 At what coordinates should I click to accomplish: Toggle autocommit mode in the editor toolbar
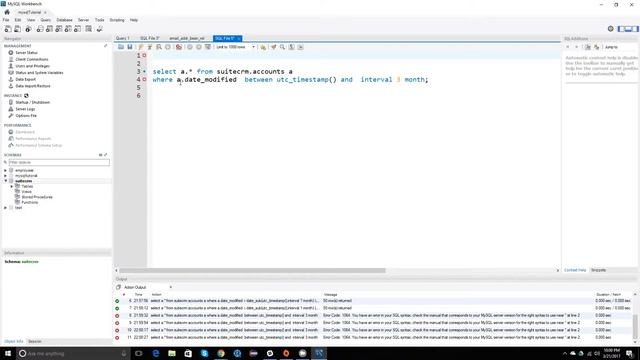click(x=208, y=47)
